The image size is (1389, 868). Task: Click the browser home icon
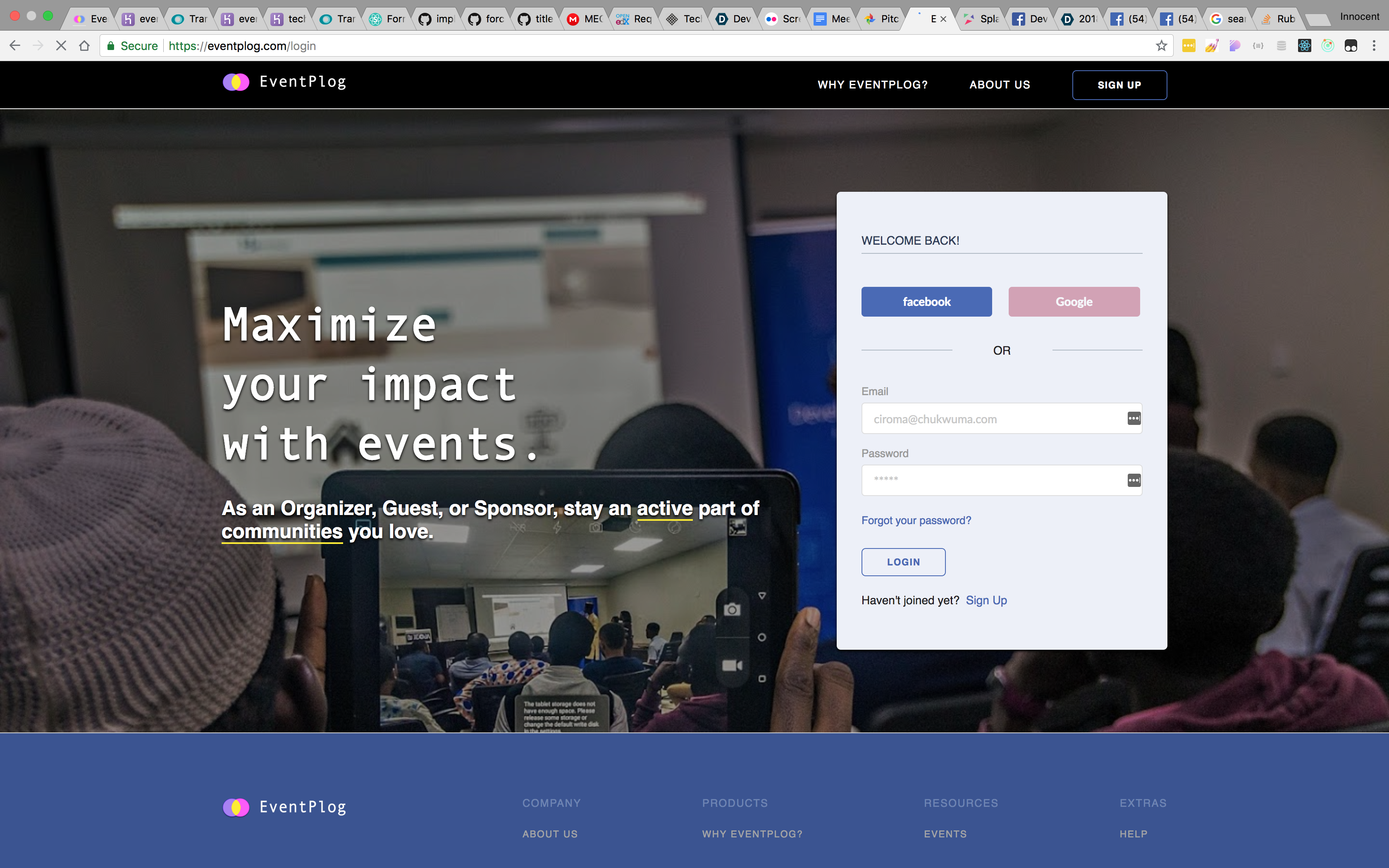(x=84, y=46)
